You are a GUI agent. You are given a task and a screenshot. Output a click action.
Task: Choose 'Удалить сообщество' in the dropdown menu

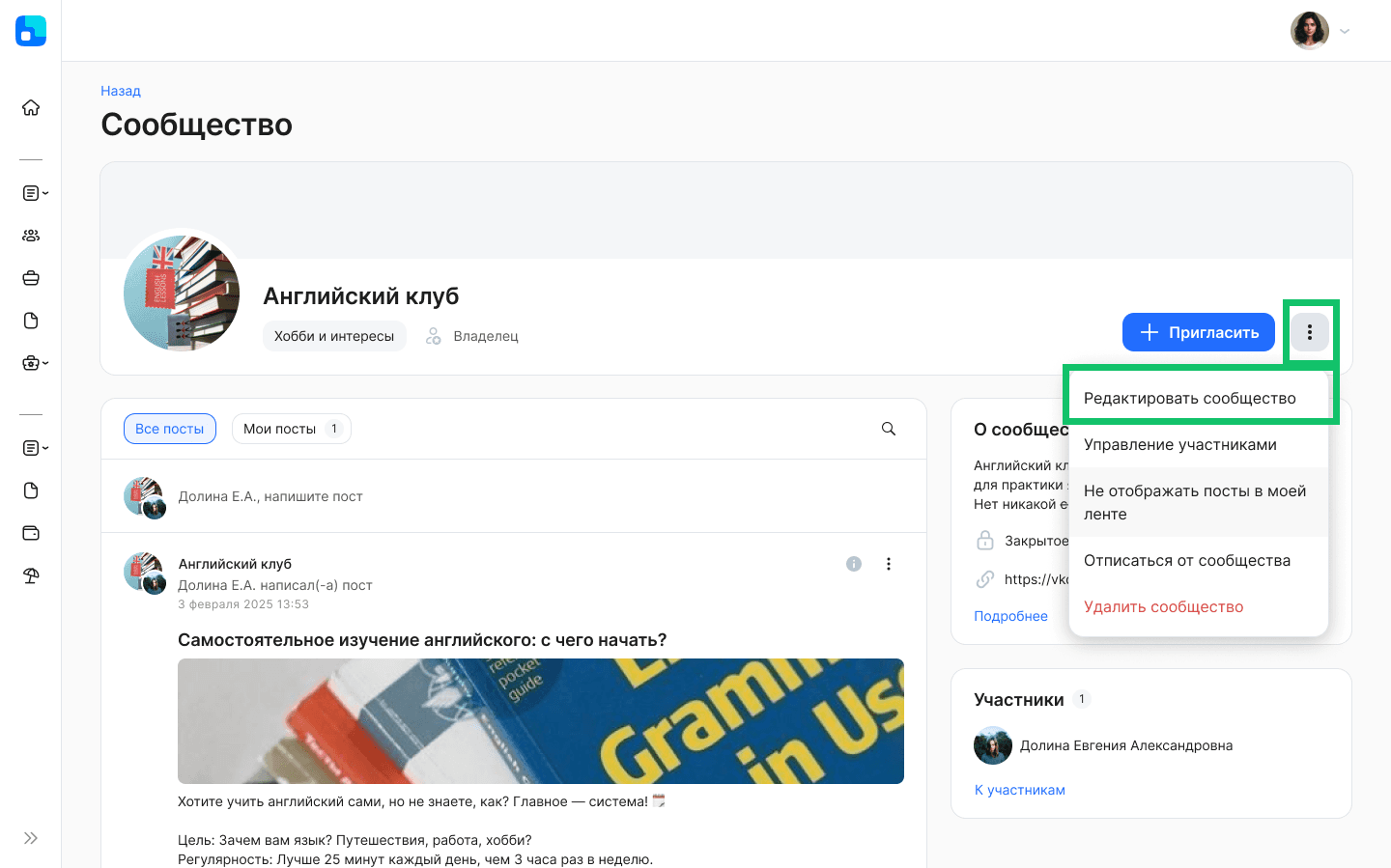(x=1163, y=605)
